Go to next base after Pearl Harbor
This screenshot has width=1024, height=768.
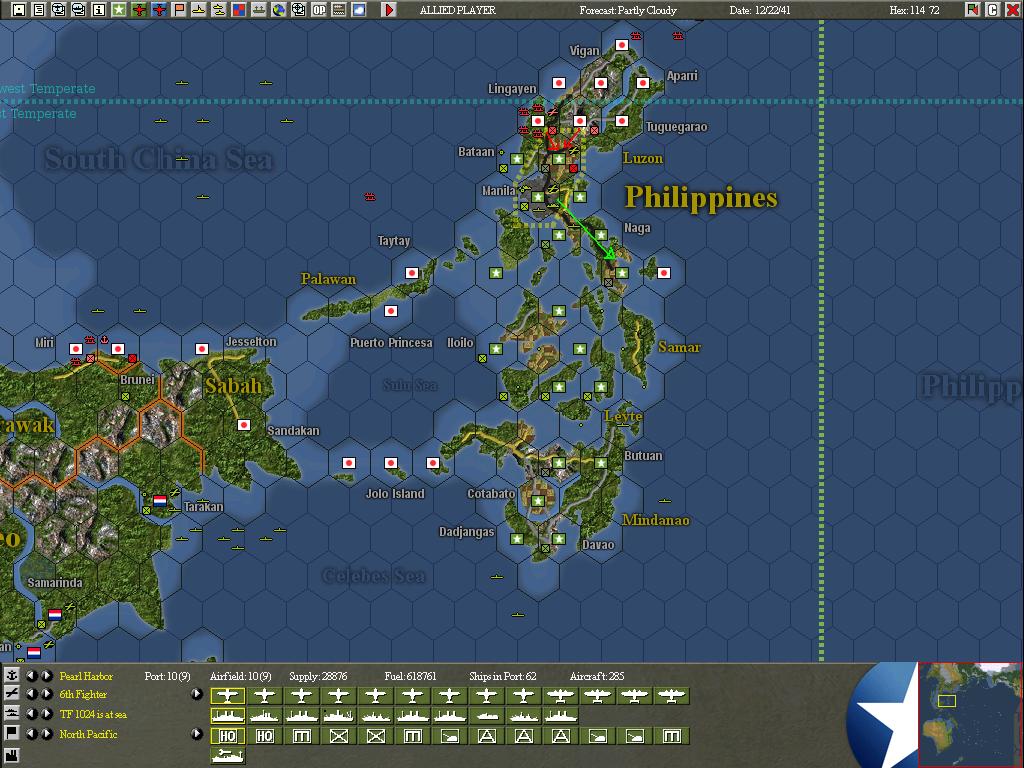pos(46,675)
